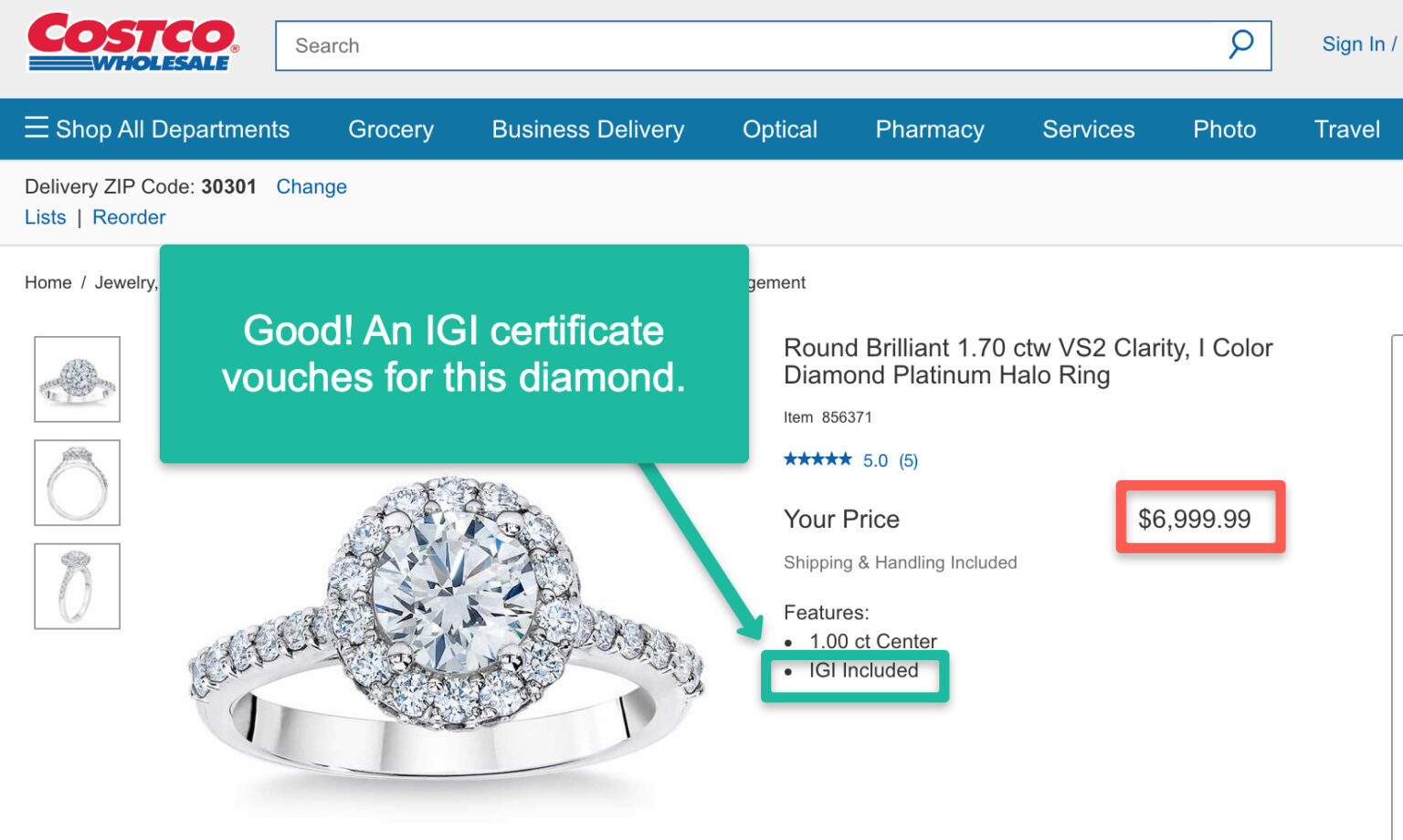Click the first ring thumbnail in the sidebar
This screenshot has width=1403, height=840.
point(77,378)
